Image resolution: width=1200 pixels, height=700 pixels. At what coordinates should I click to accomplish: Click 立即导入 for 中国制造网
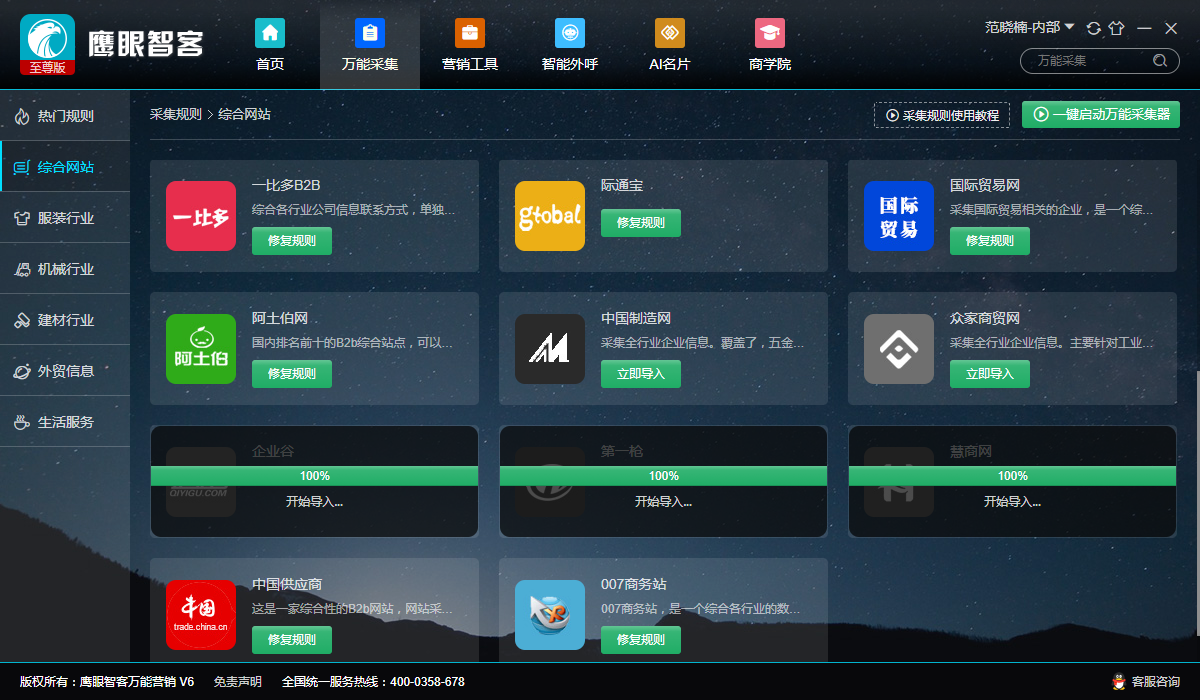point(641,374)
